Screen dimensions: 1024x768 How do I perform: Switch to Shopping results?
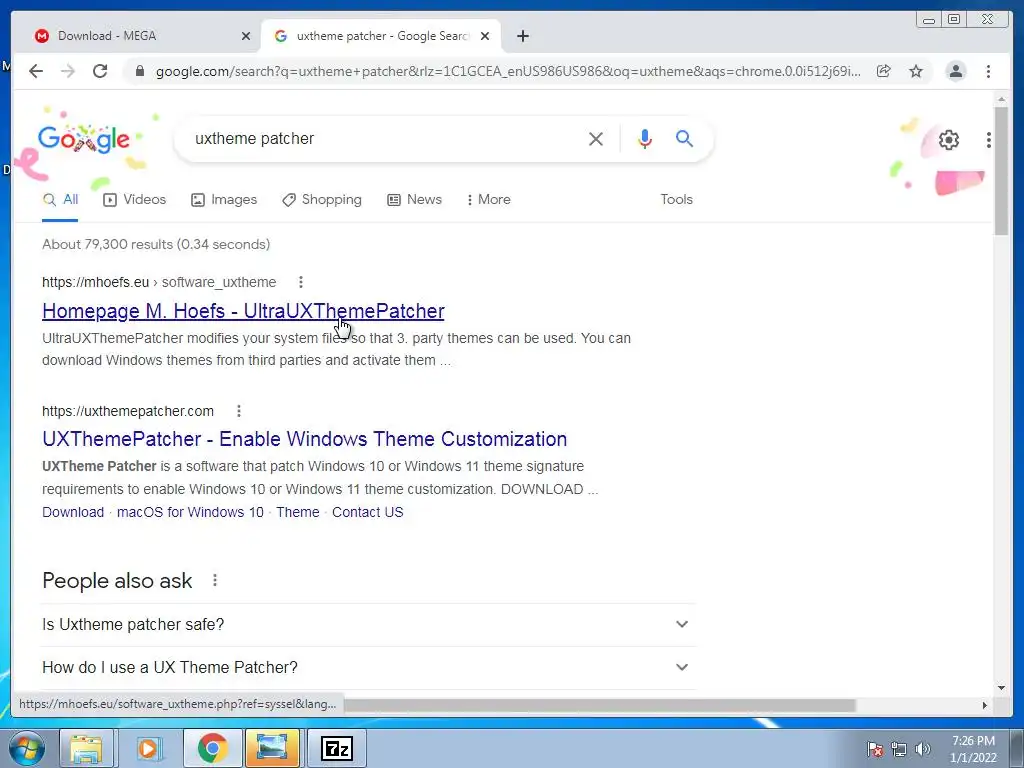coord(322,200)
